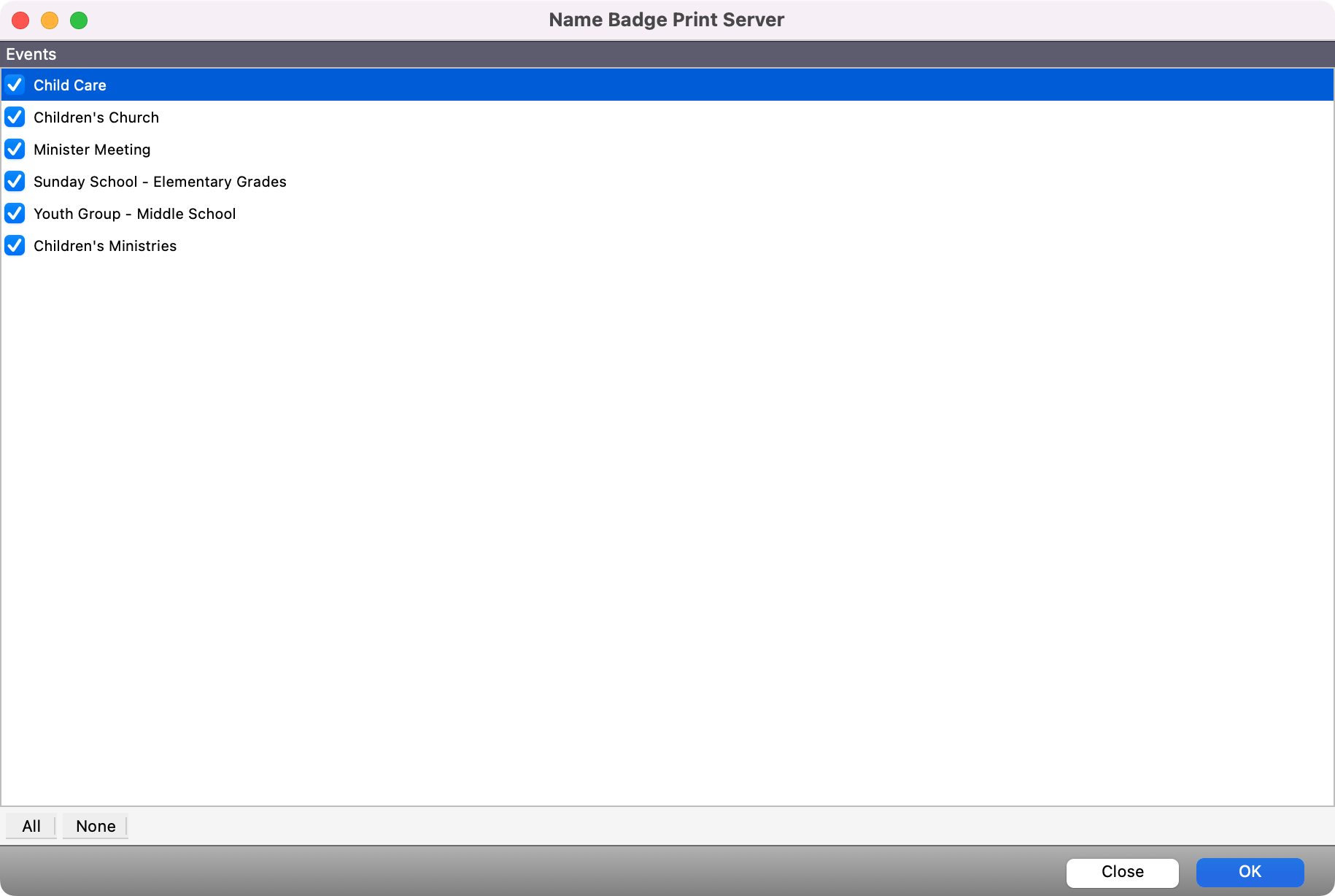1335x896 pixels.
Task: Click the Events column header
Action: 31,54
